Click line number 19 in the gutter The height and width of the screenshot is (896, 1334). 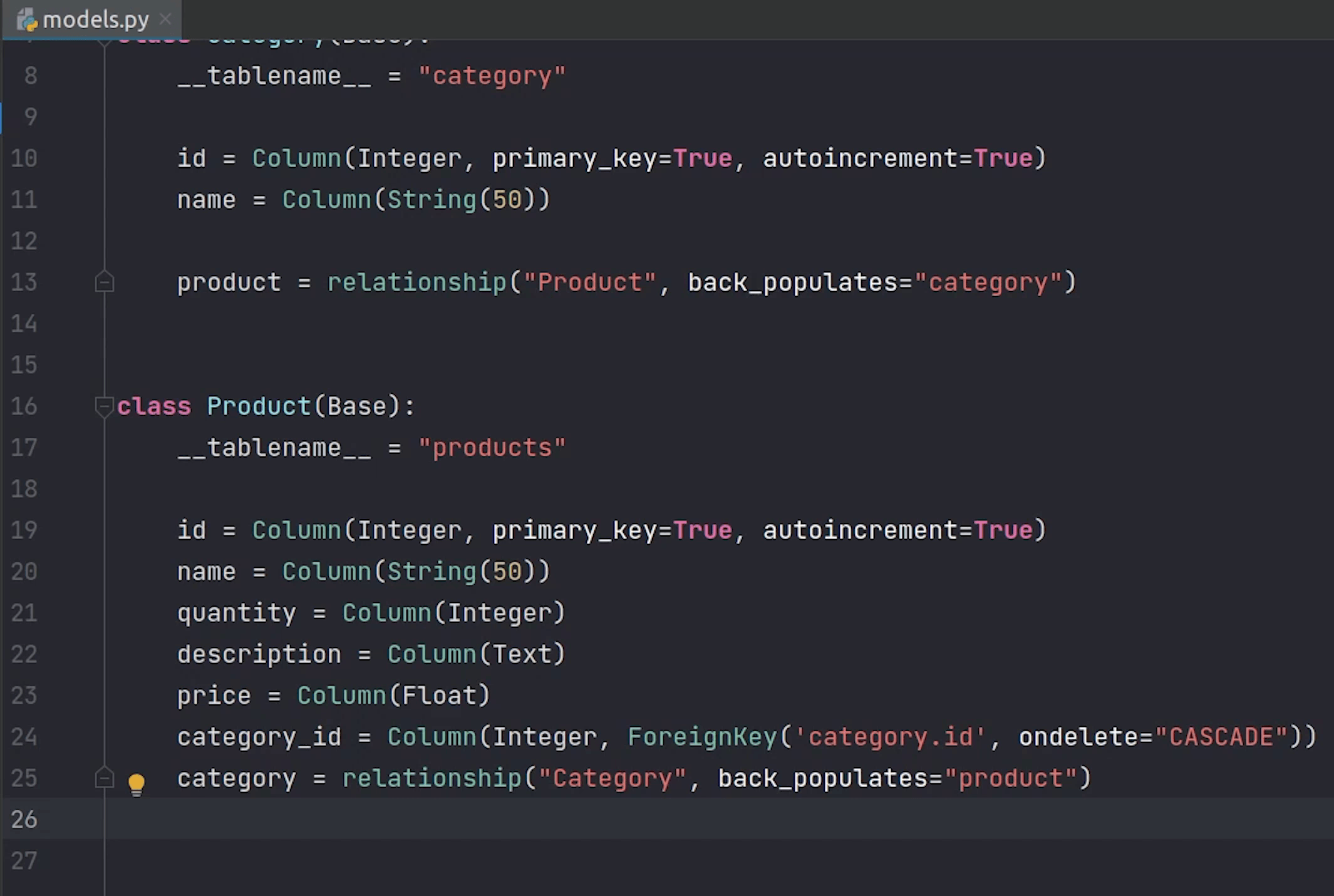point(24,530)
